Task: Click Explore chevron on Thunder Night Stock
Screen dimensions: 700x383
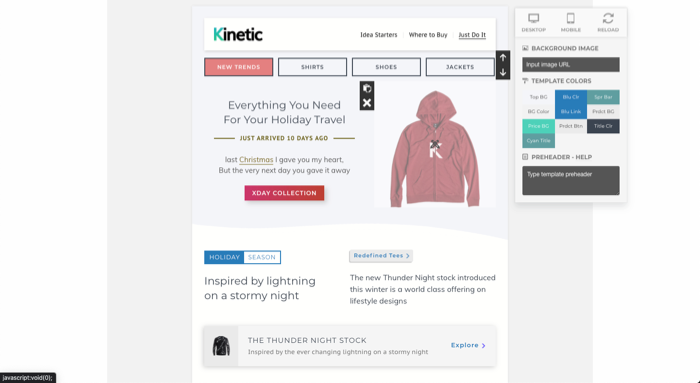Action: (x=468, y=345)
